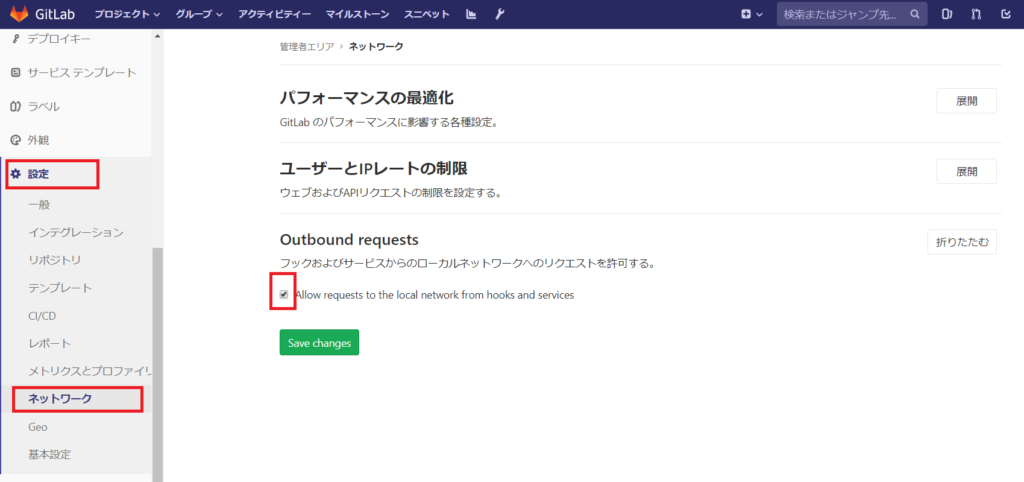Open レポート settings in sidebar
Viewport: 1024px width, 482px height.
click(x=50, y=343)
